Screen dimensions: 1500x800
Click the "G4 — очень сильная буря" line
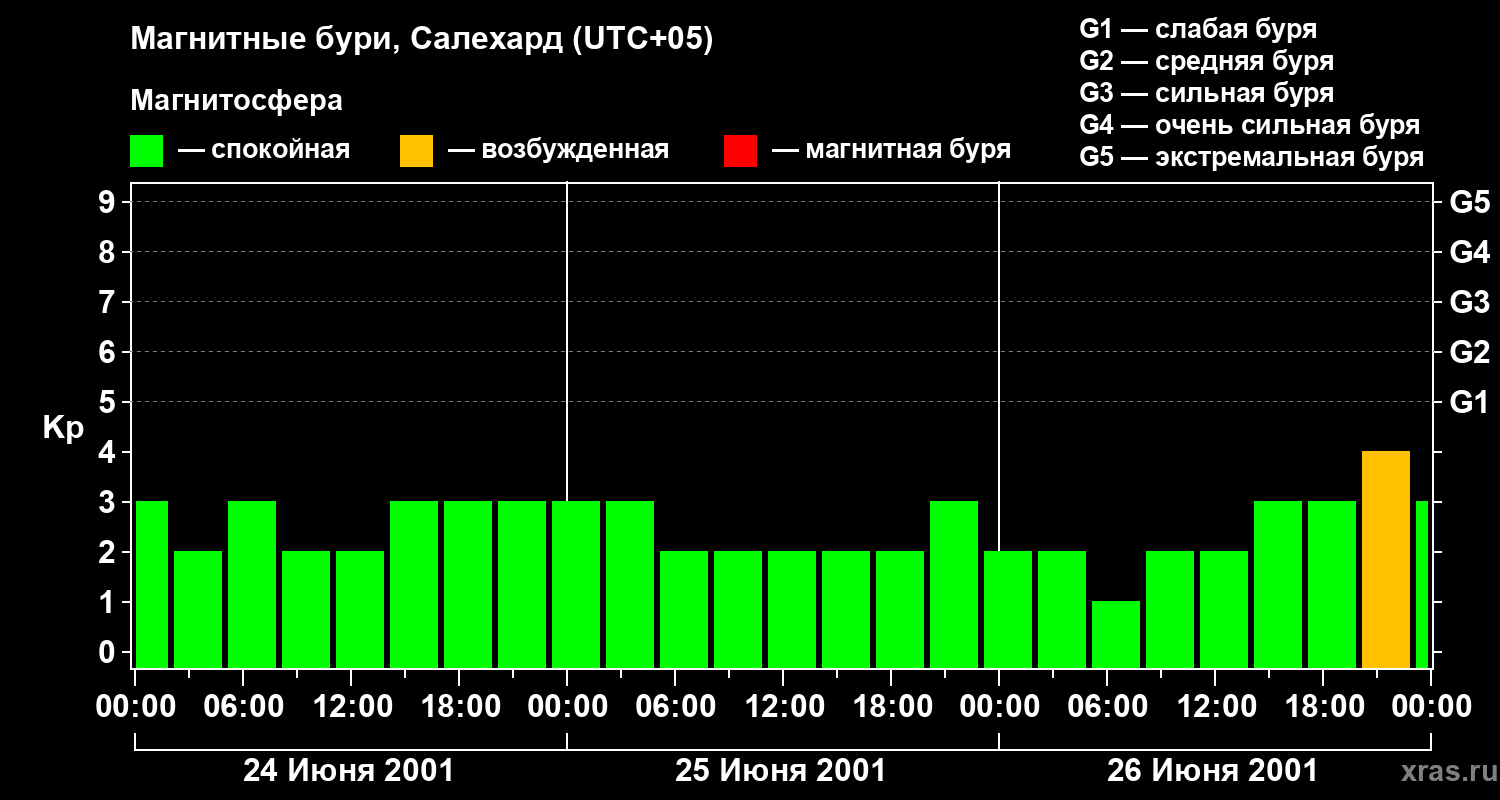[x=1249, y=125]
